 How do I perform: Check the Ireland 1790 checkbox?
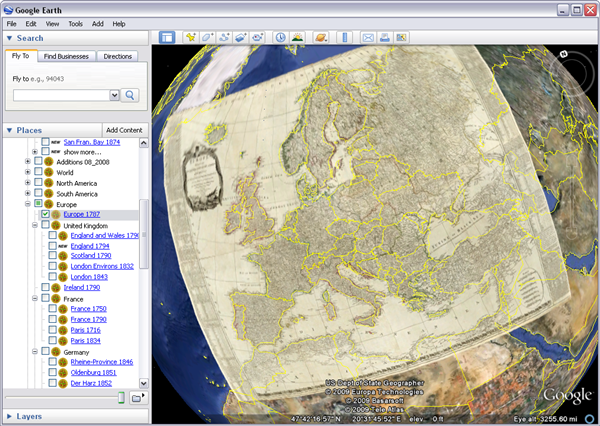[x=45, y=287]
